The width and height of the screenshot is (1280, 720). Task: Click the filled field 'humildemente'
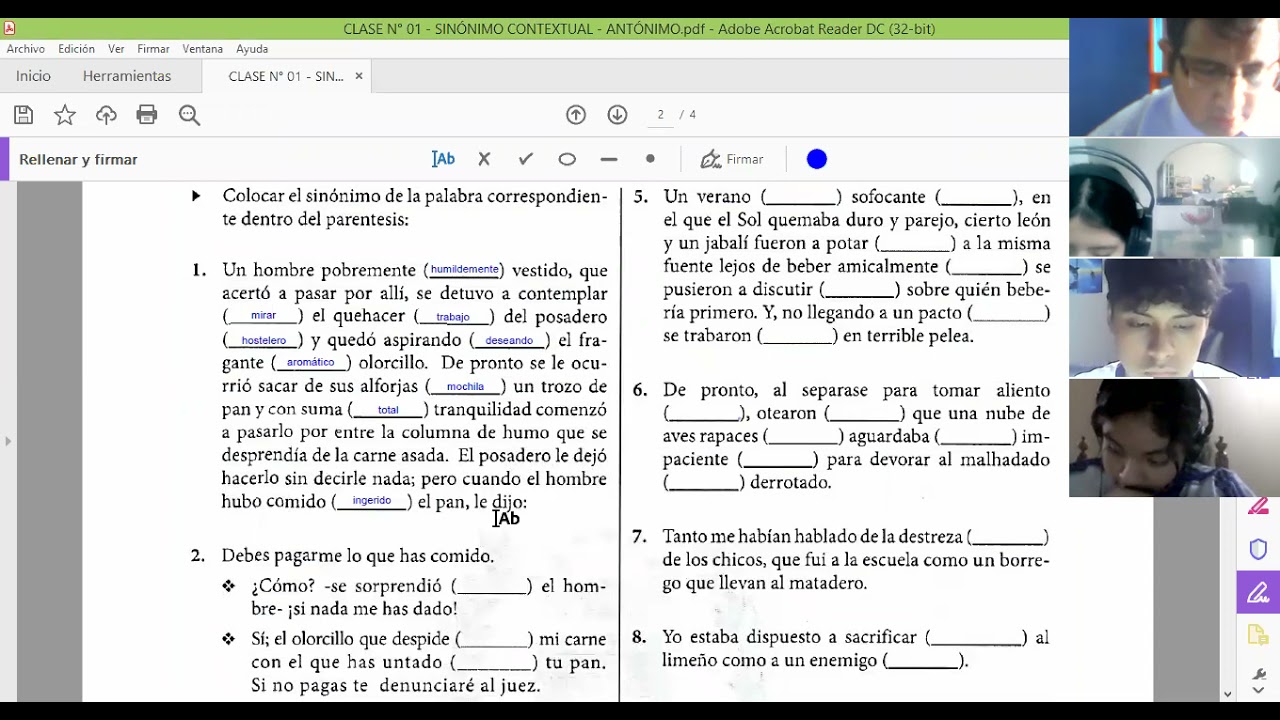[x=464, y=269]
